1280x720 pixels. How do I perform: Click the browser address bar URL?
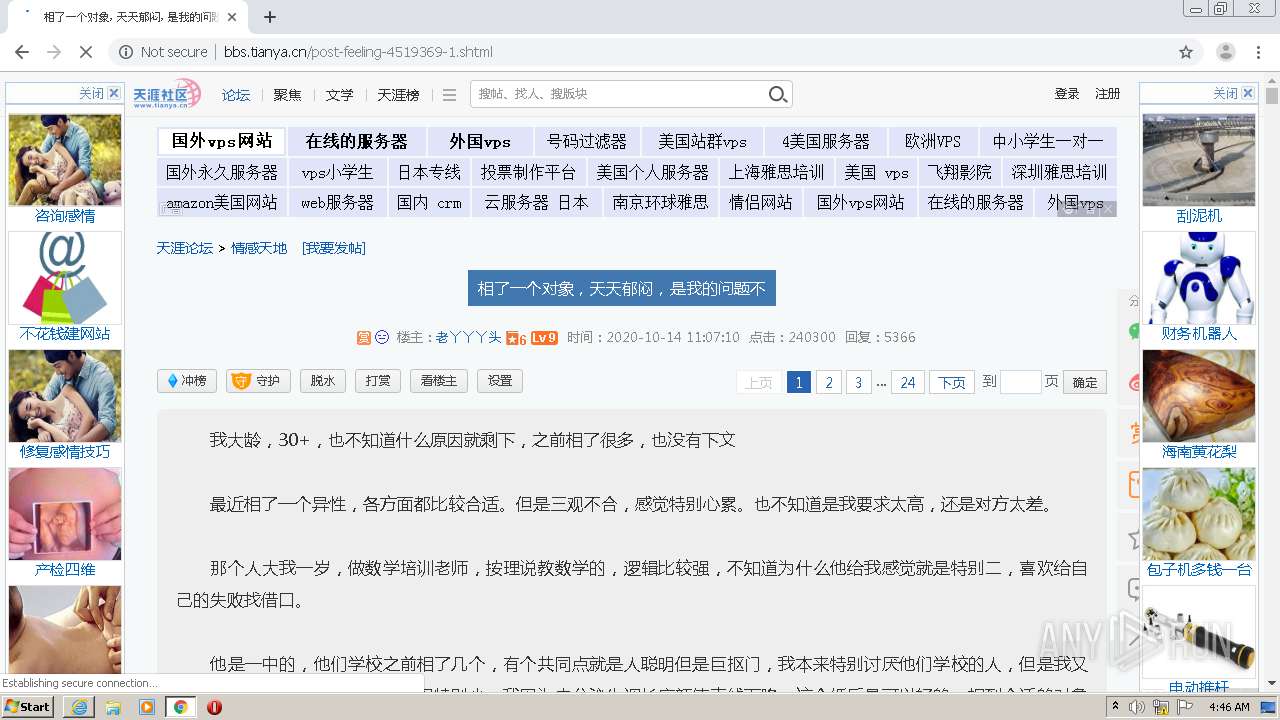(x=358, y=52)
